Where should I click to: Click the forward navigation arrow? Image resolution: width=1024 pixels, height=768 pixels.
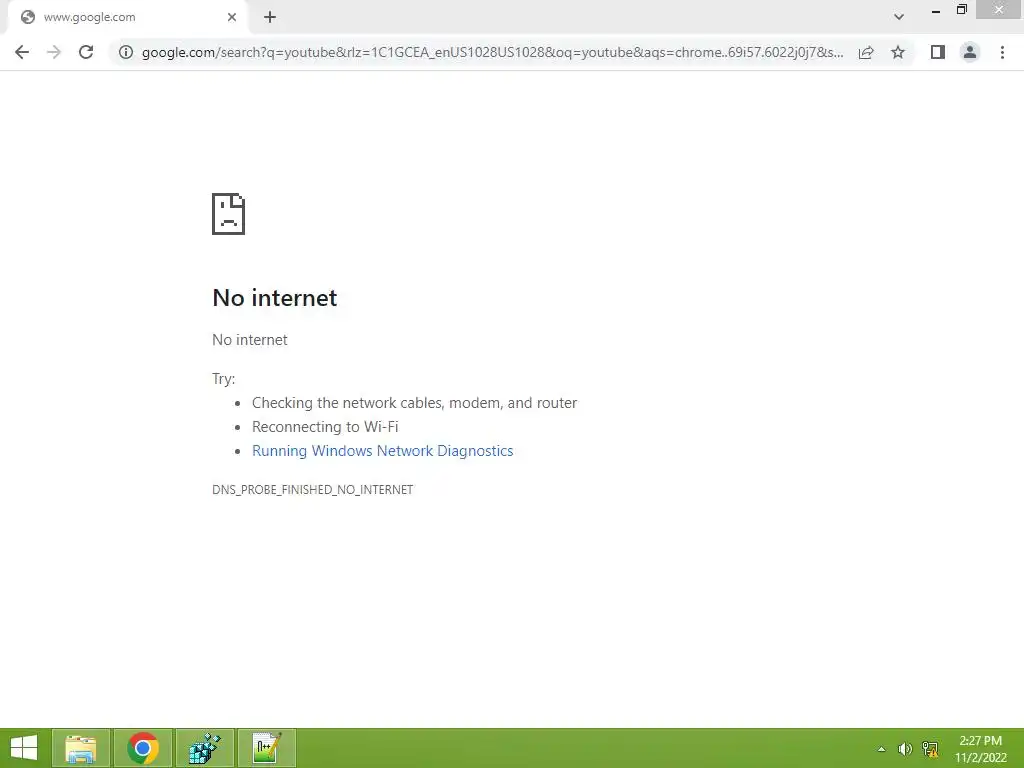click(54, 52)
